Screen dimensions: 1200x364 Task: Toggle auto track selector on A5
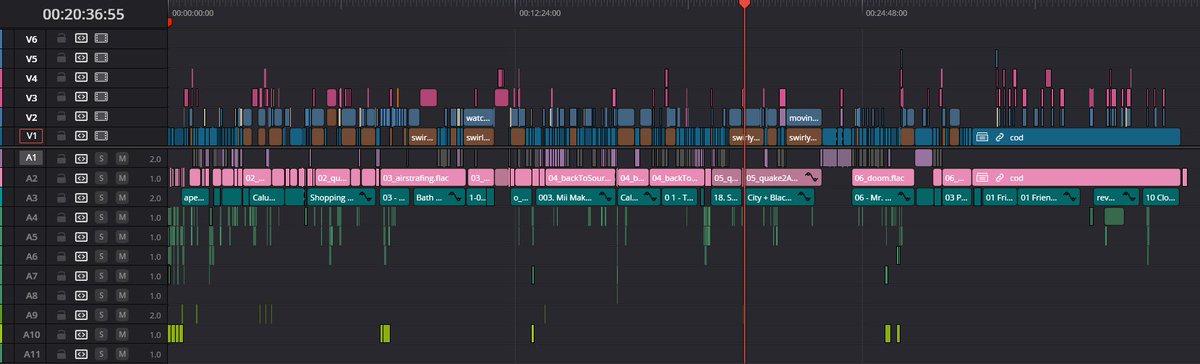tap(81, 237)
